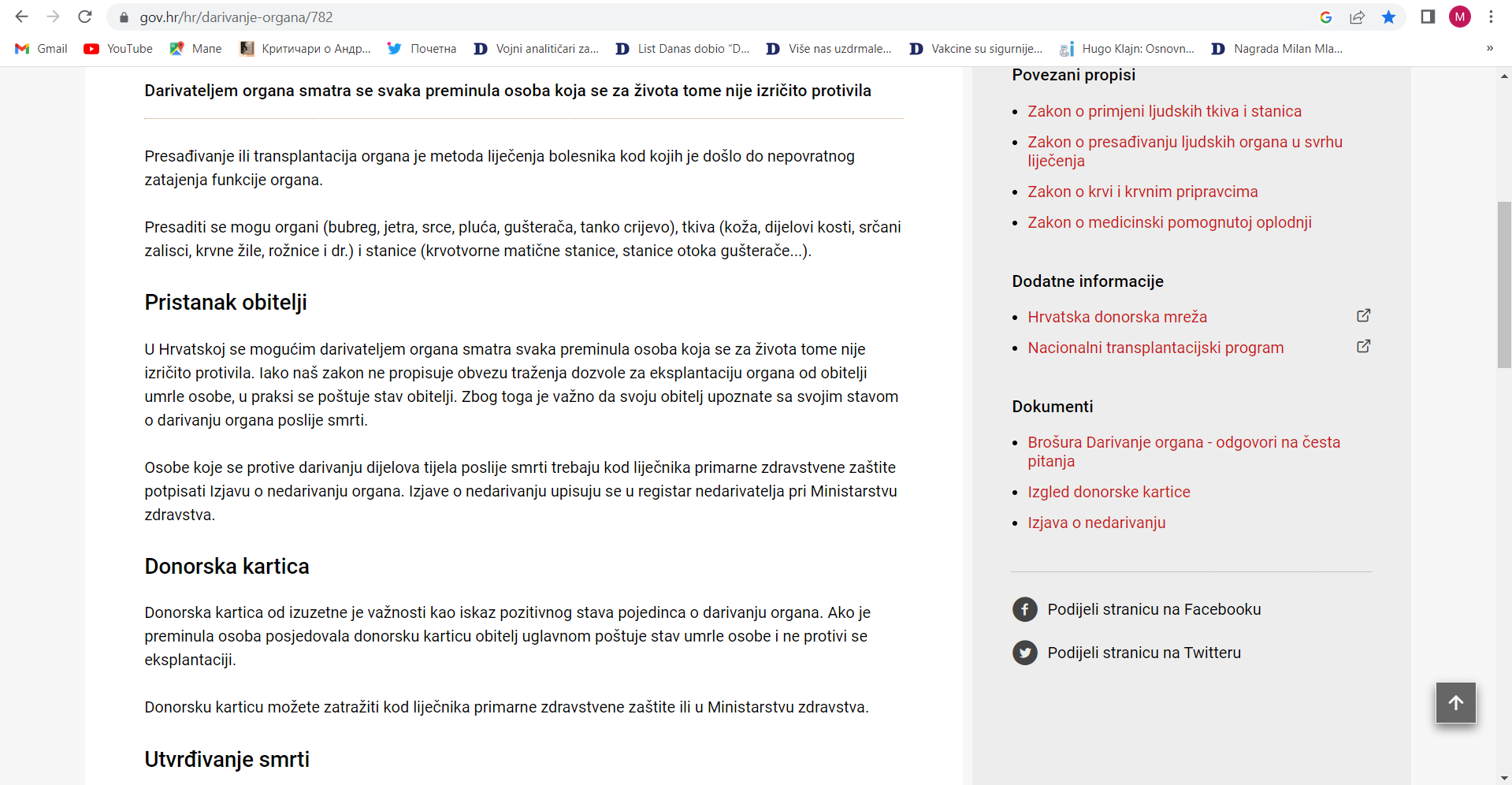1512x785 pixels.
Task: Reload the current page
Action: tap(84, 17)
